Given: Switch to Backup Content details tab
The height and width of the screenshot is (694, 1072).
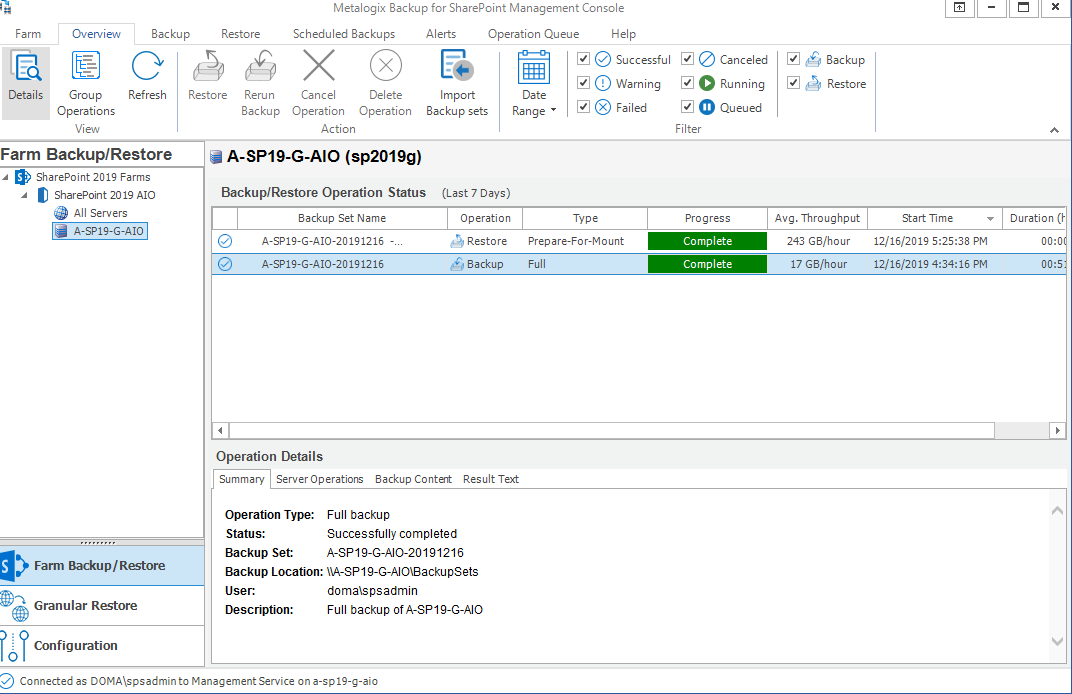Looking at the screenshot, I should pos(413,479).
